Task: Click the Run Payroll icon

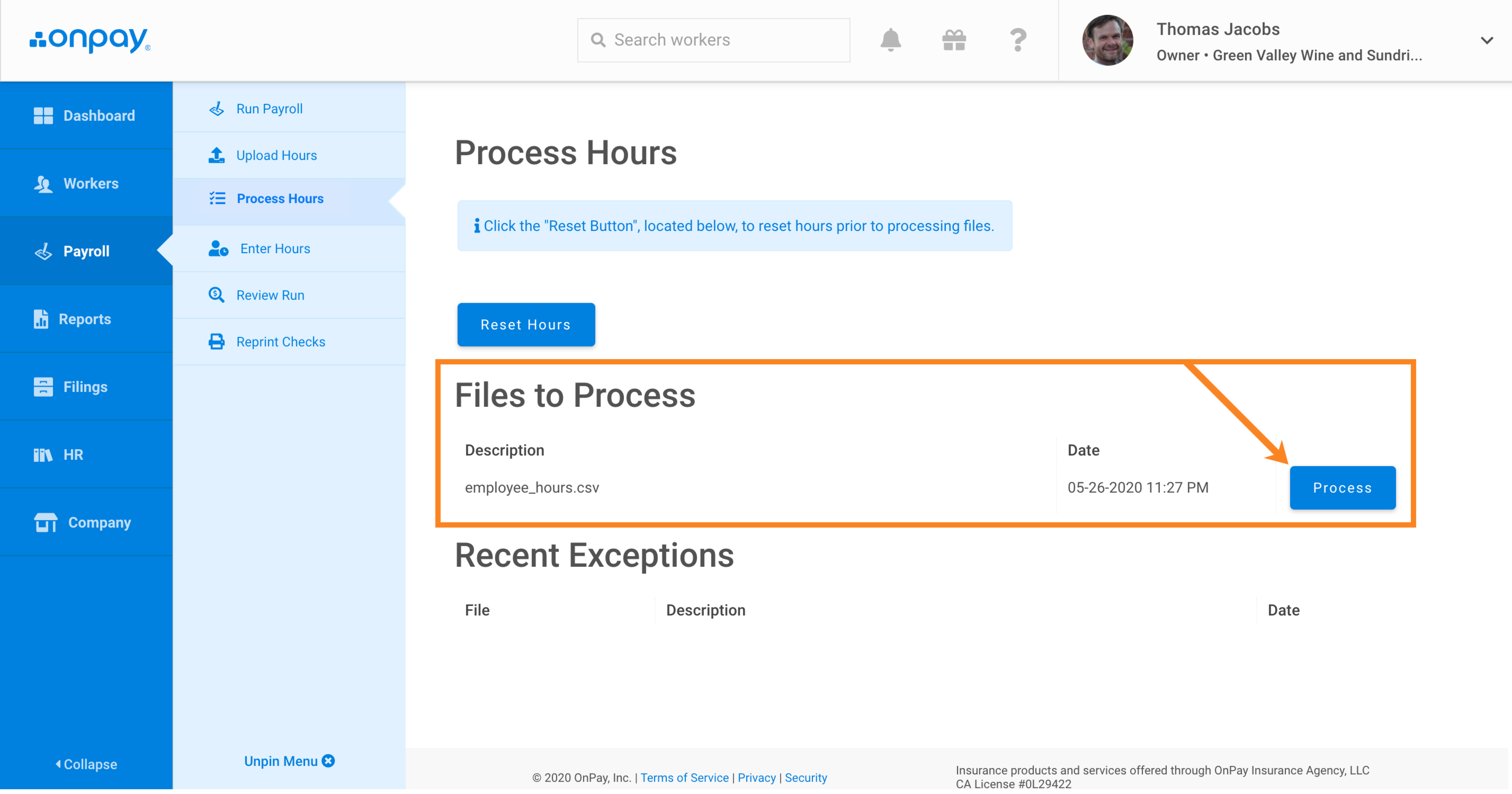Action: point(217,109)
